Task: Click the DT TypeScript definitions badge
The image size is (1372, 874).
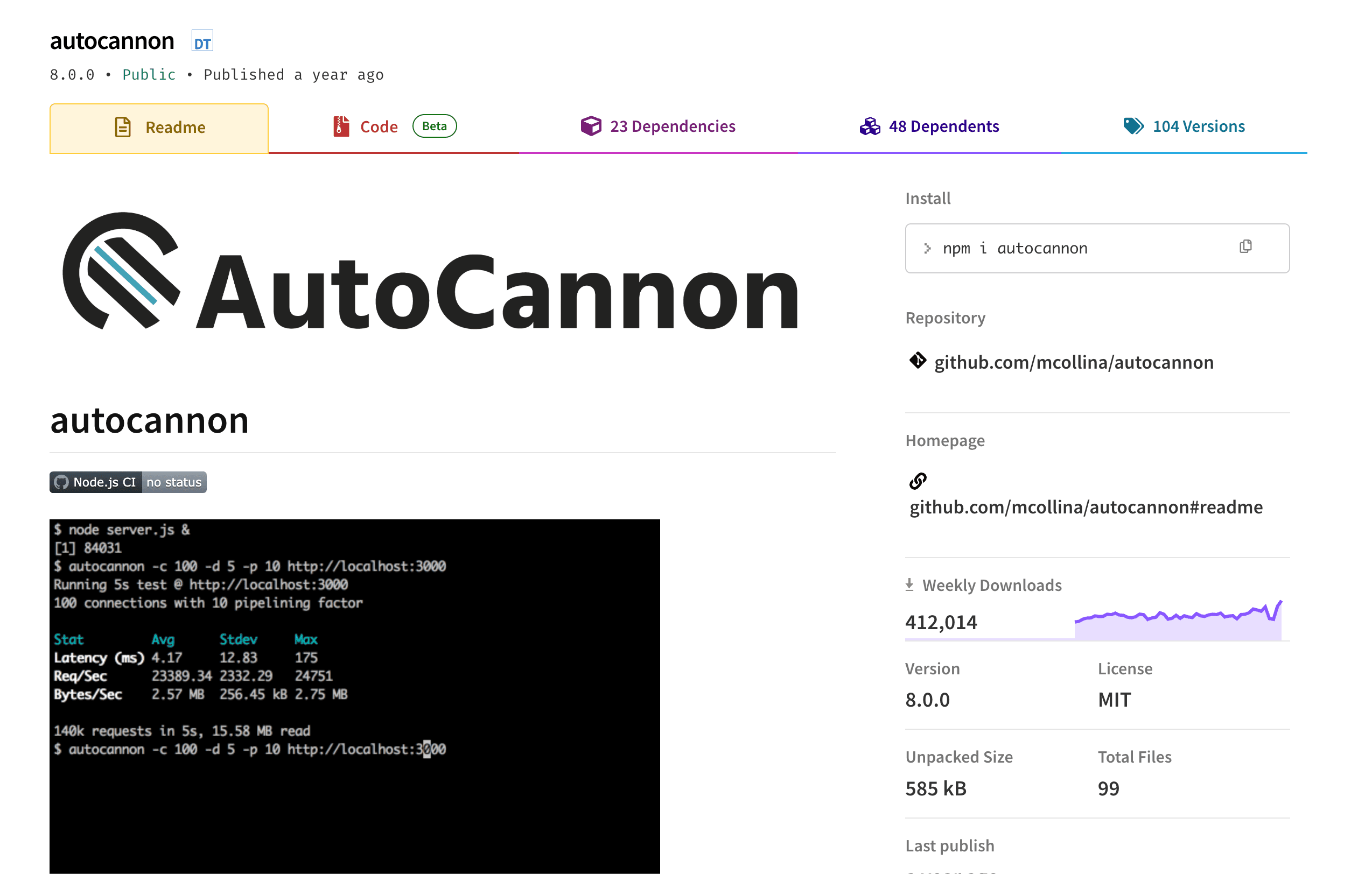Action: 202,40
